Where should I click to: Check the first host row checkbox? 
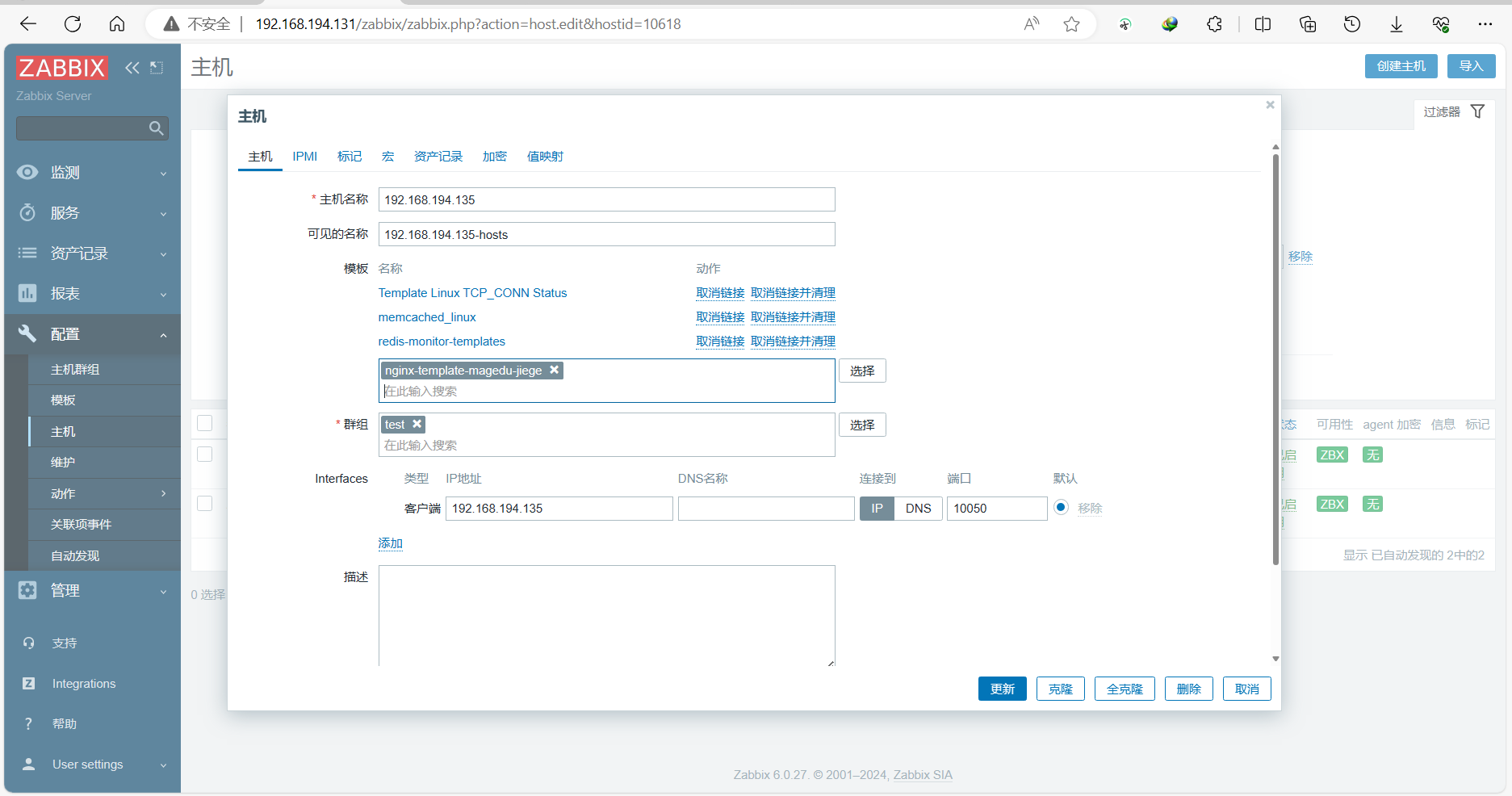click(x=205, y=454)
